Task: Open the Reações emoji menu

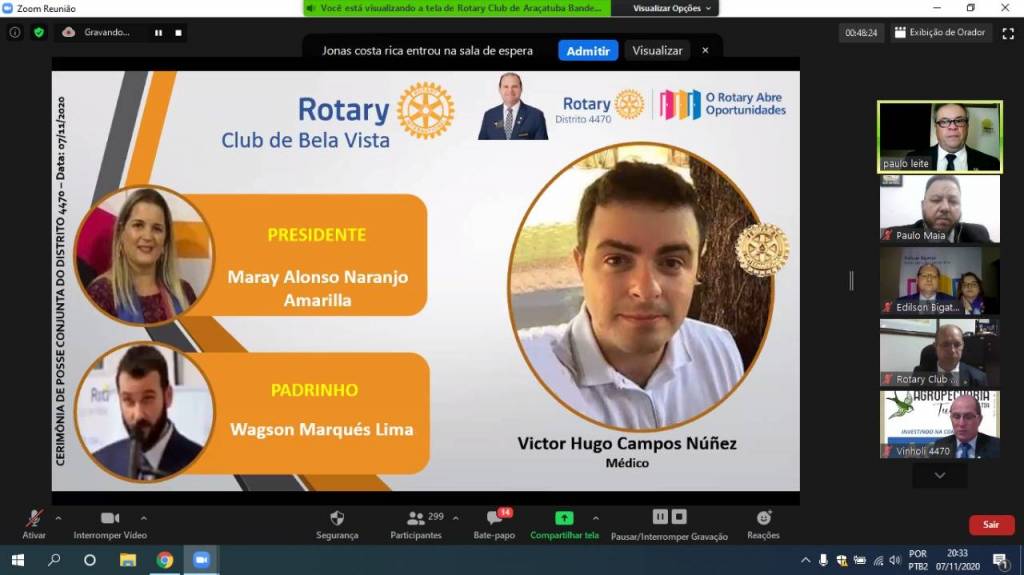Action: tap(764, 518)
